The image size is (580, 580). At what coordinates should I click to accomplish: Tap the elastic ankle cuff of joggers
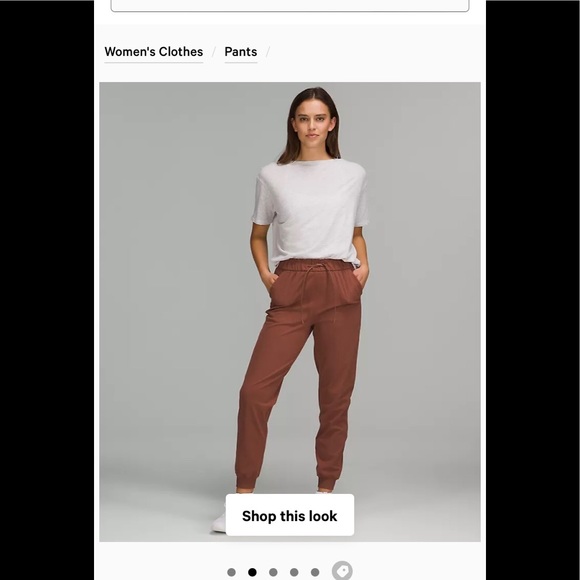click(246, 480)
